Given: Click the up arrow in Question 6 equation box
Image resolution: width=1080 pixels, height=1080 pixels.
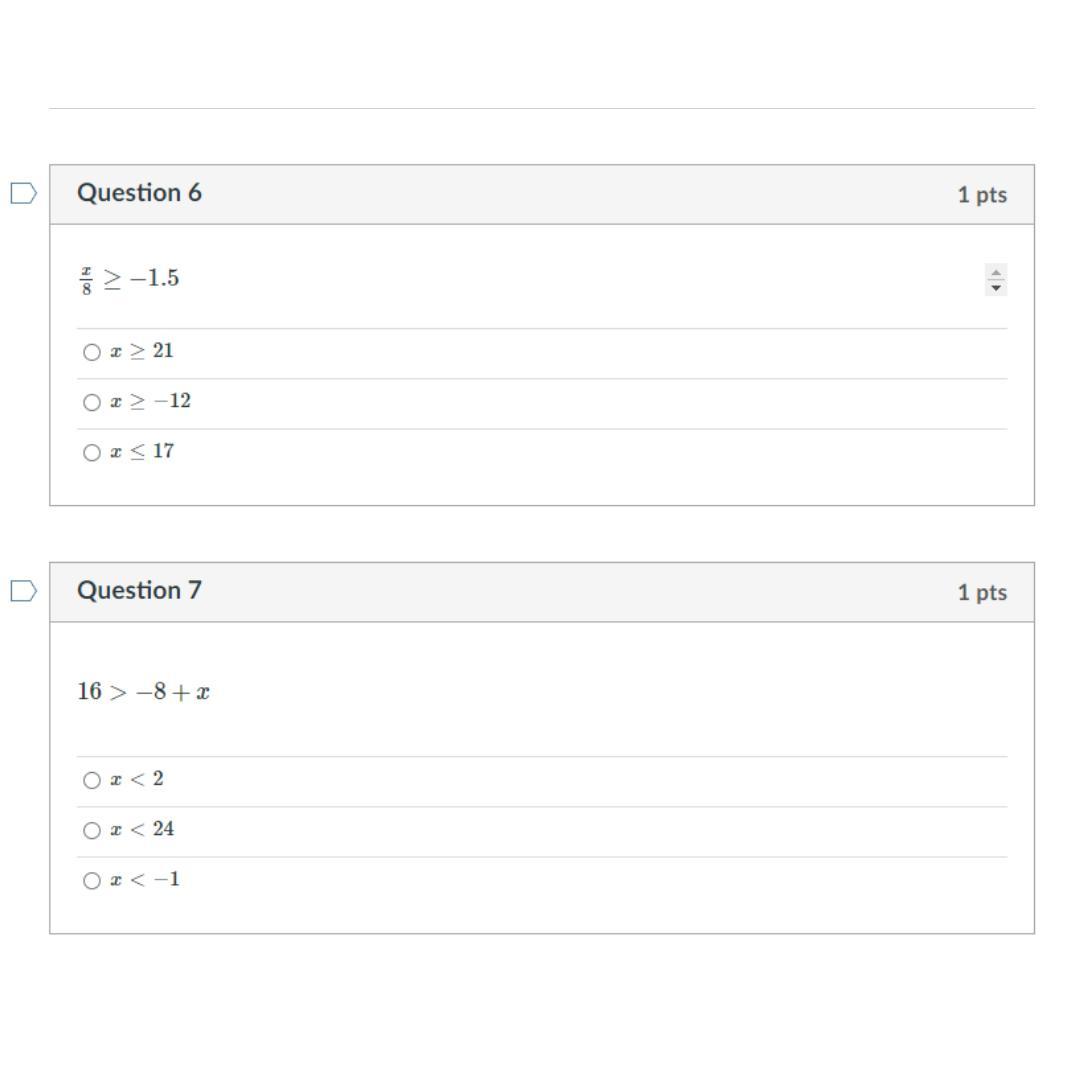Looking at the screenshot, I should [995, 273].
